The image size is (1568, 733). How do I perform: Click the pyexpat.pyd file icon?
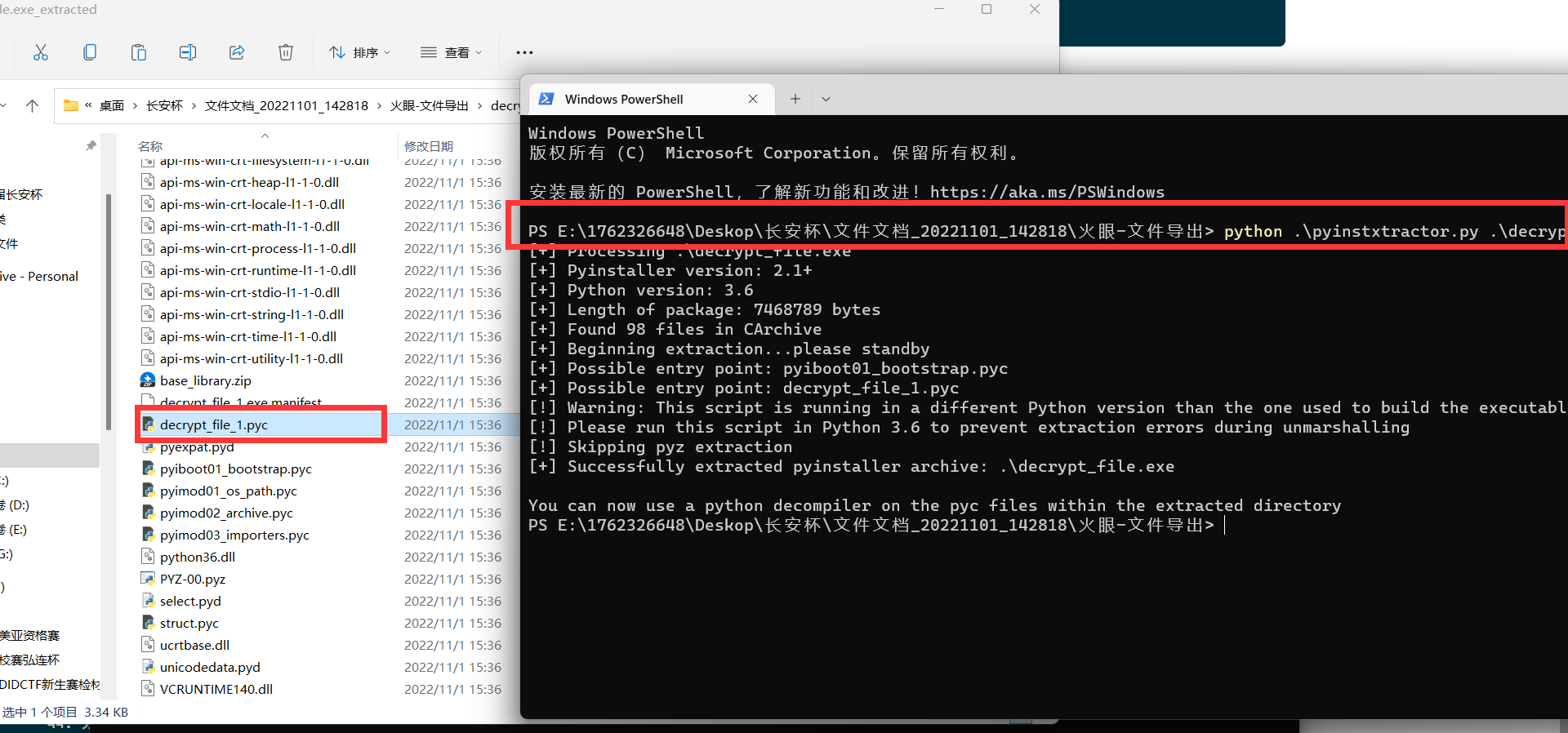[148, 447]
